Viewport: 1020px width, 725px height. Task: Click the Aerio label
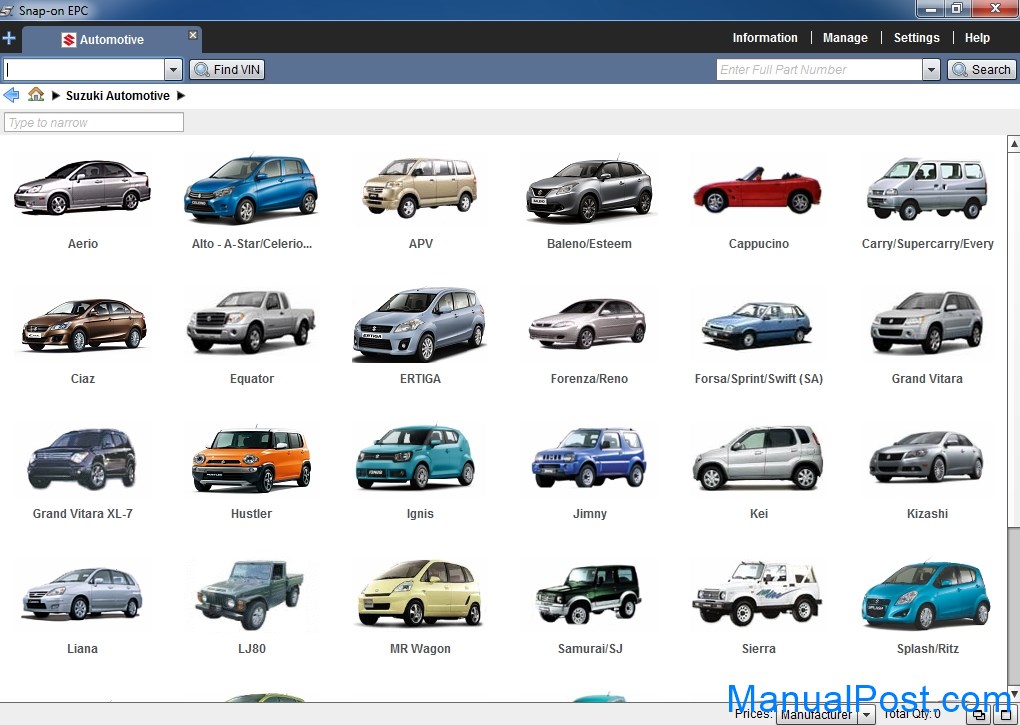tap(83, 244)
